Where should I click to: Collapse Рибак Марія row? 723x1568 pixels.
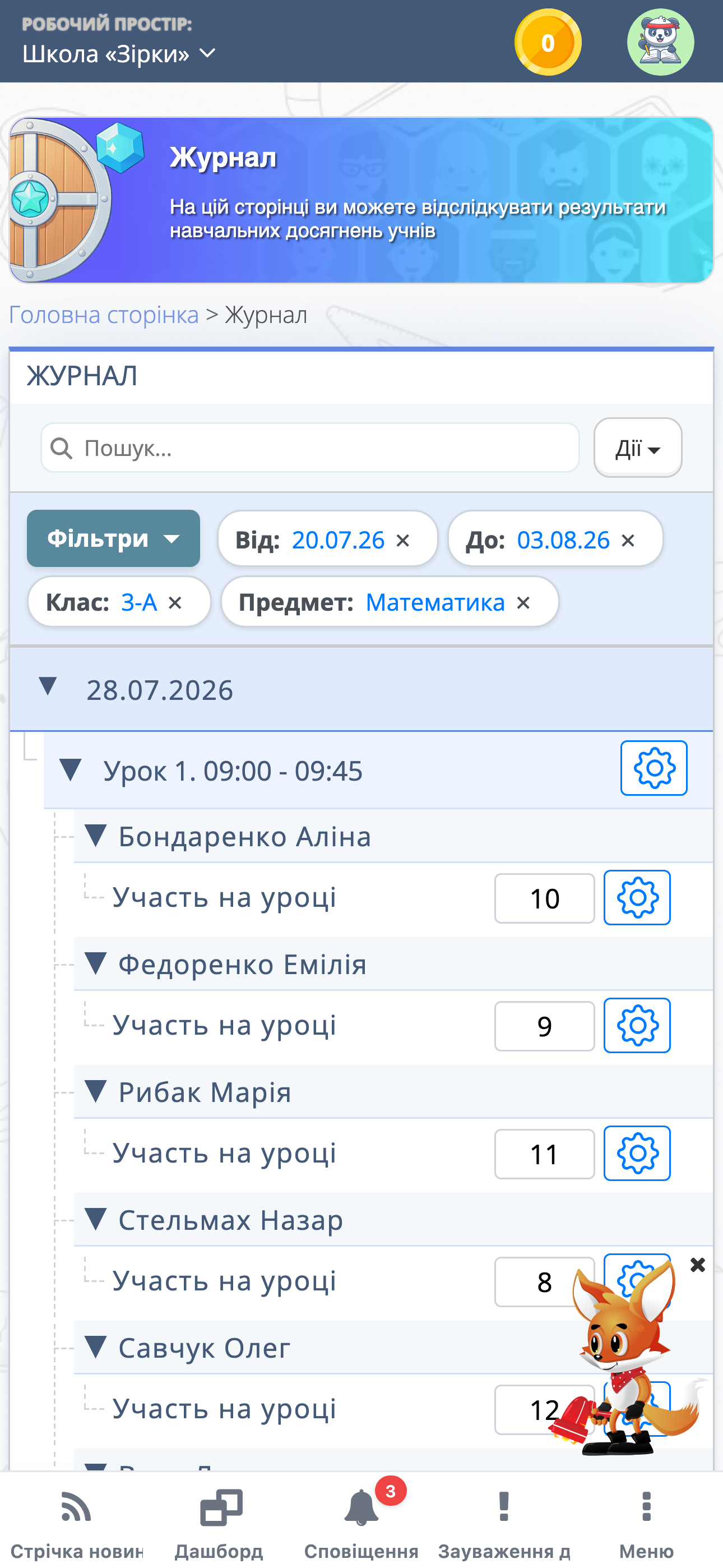click(x=95, y=1091)
